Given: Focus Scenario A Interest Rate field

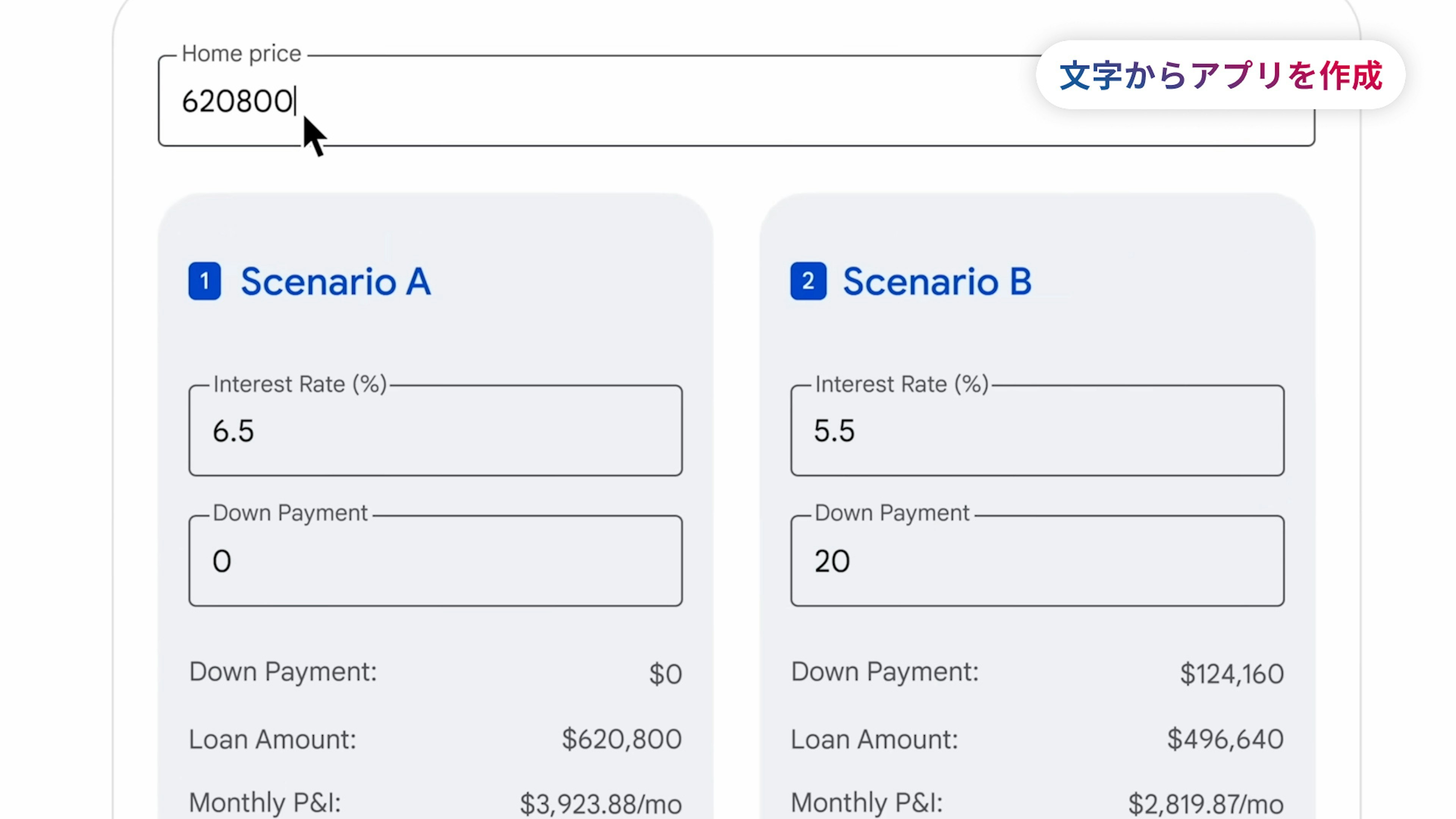Looking at the screenshot, I should pos(435,431).
